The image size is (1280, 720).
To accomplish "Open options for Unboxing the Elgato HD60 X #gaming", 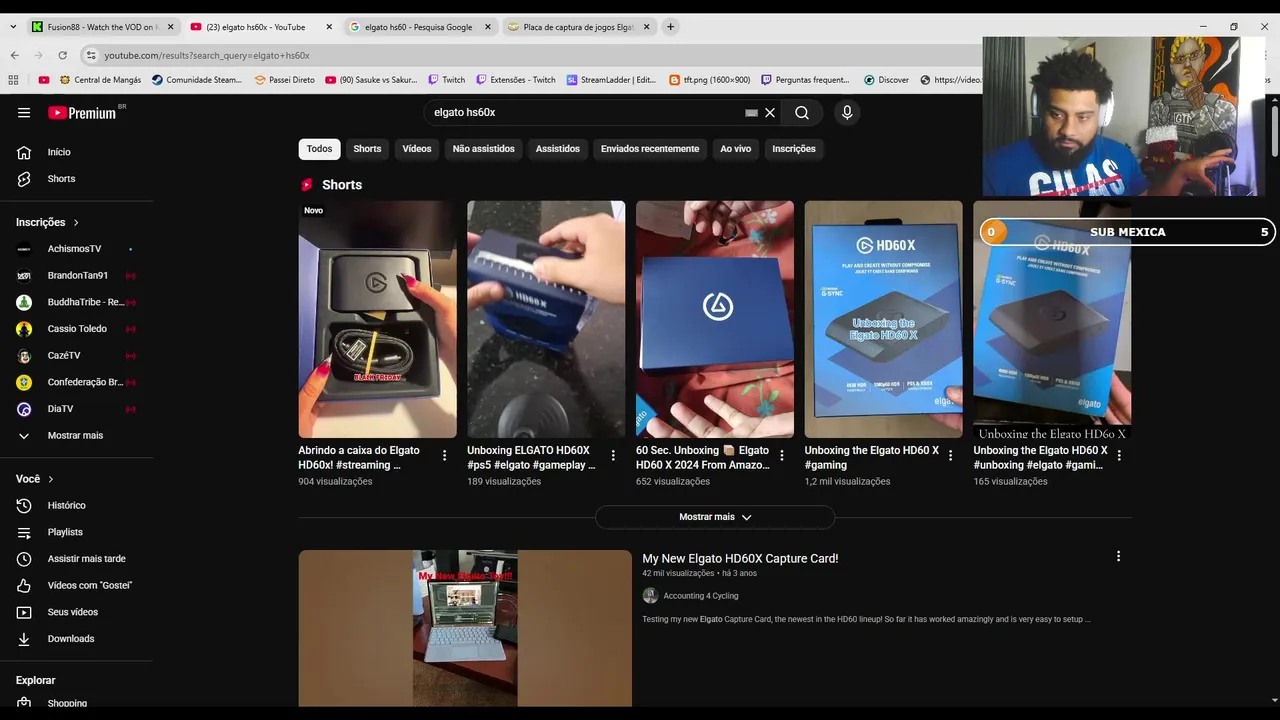I will coord(951,455).
